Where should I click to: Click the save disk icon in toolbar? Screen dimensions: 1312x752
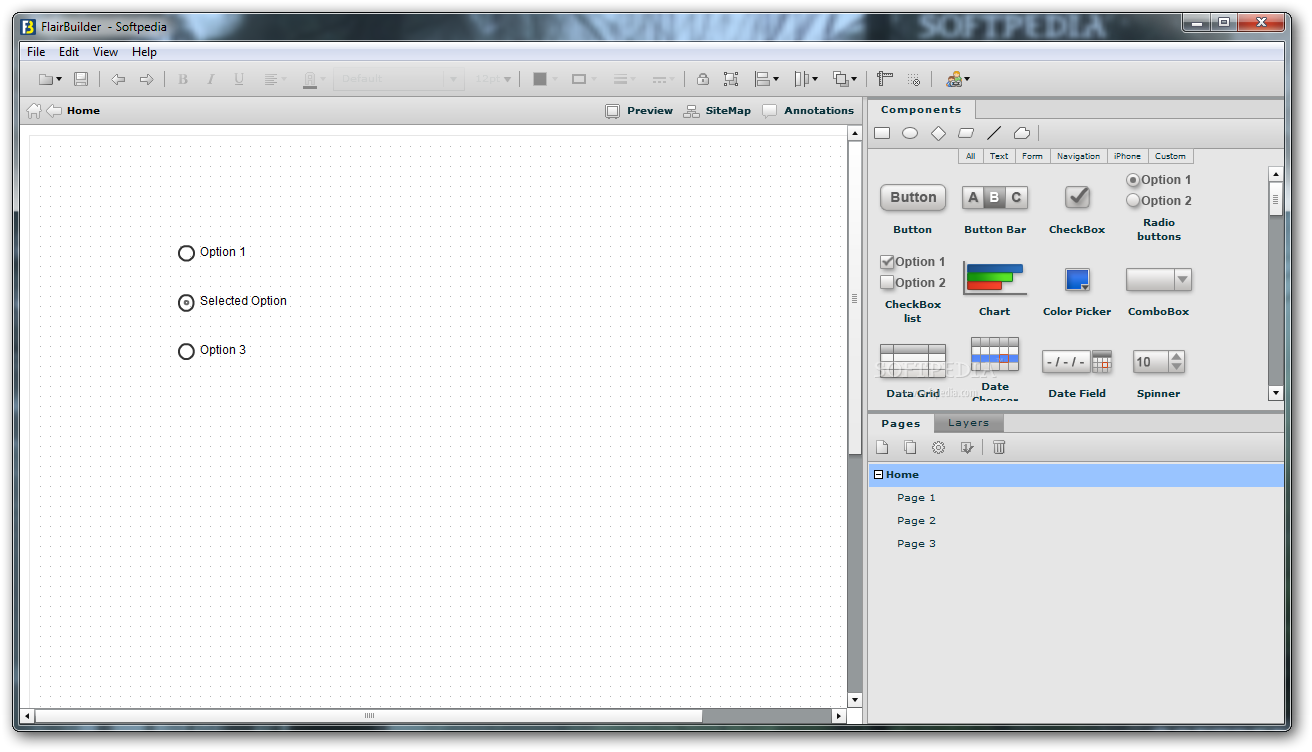81,79
